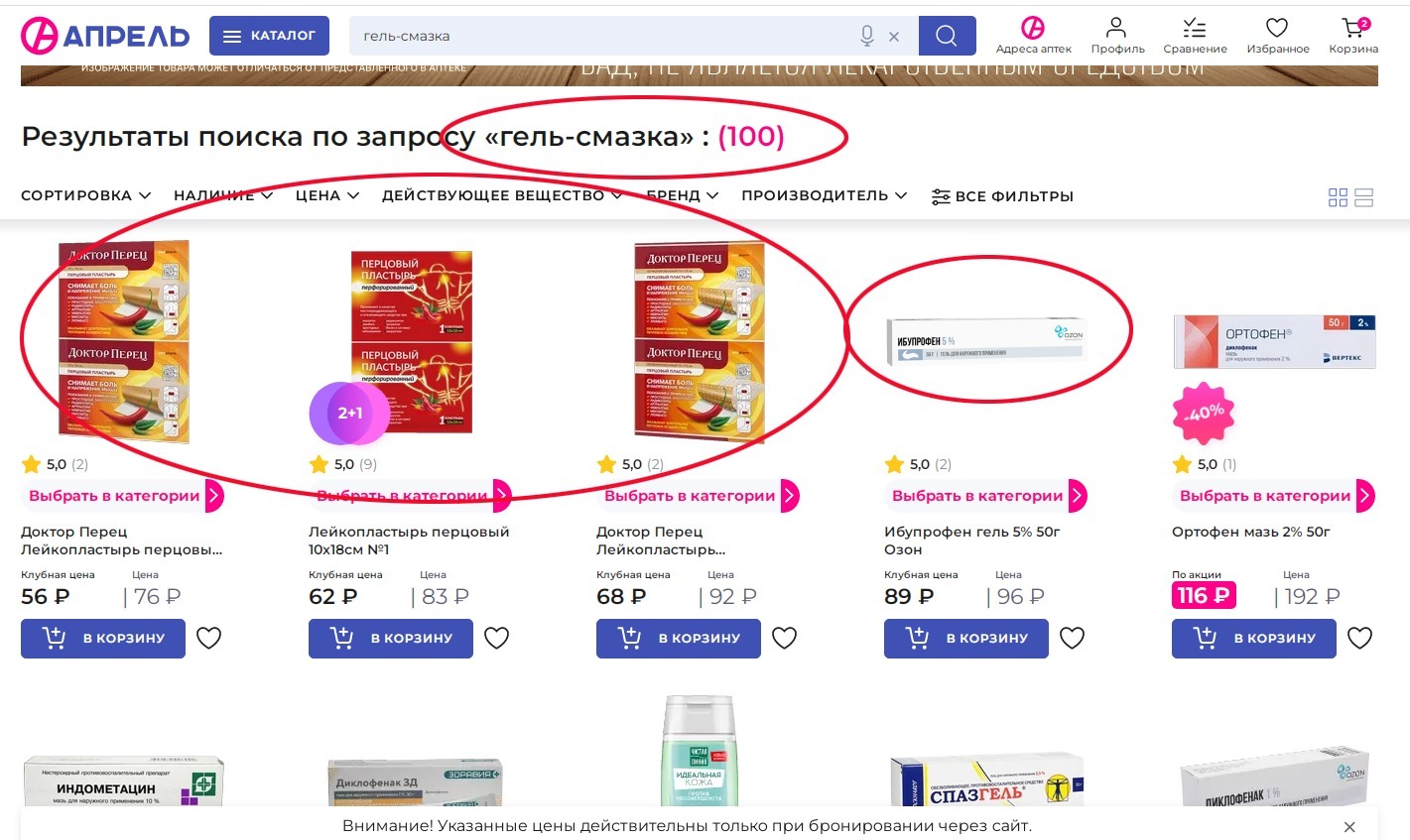Add Ибупрофен гель 5% to cart

(x=965, y=638)
